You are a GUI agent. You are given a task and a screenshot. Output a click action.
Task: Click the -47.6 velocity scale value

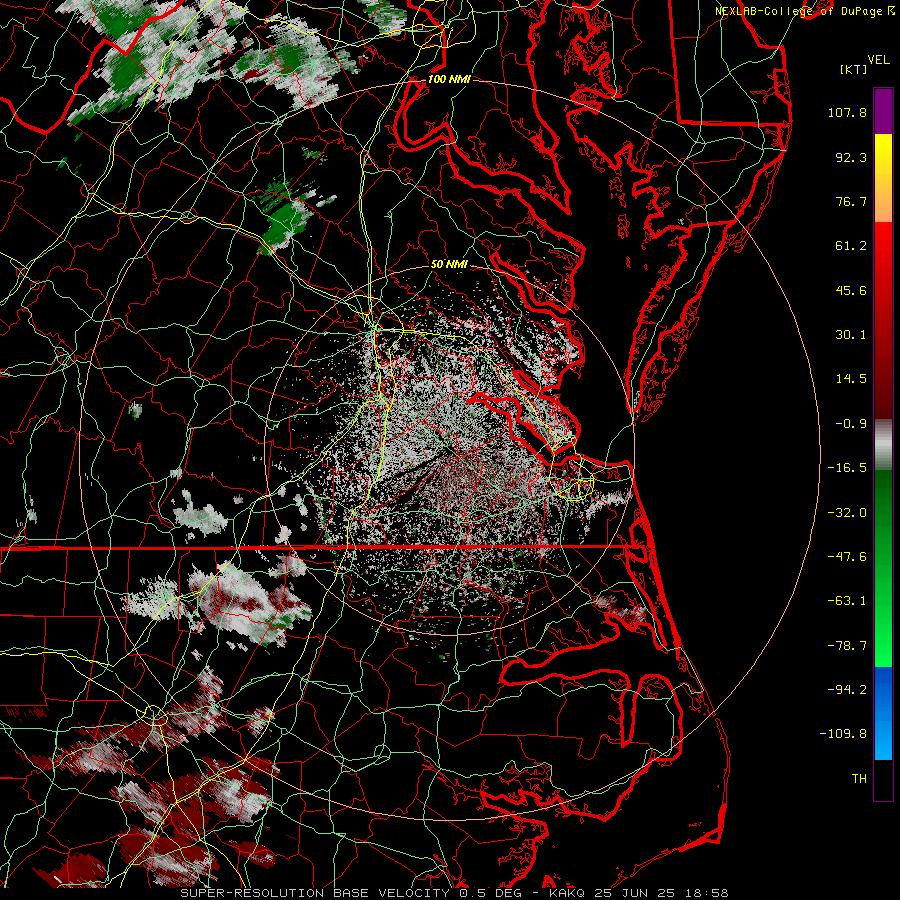coord(847,557)
